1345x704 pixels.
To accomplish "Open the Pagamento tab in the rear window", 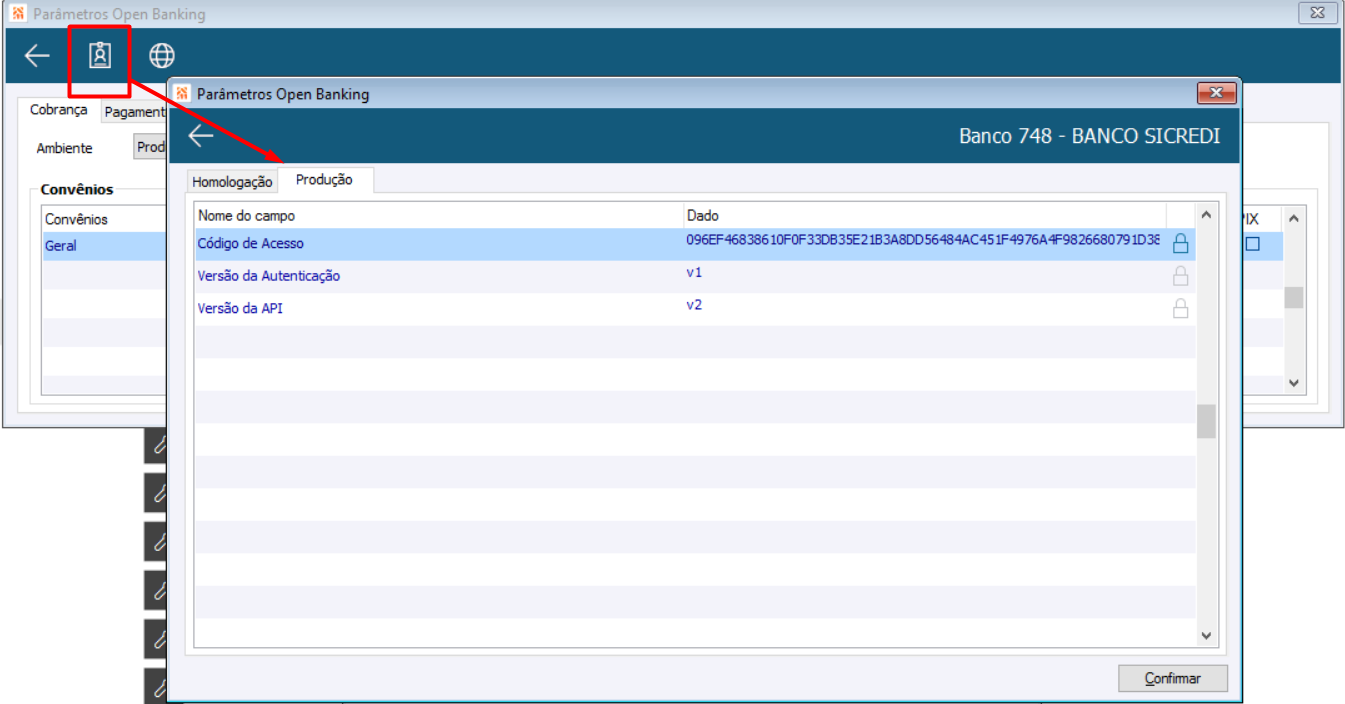I will pyautogui.click(x=134, y=113).
